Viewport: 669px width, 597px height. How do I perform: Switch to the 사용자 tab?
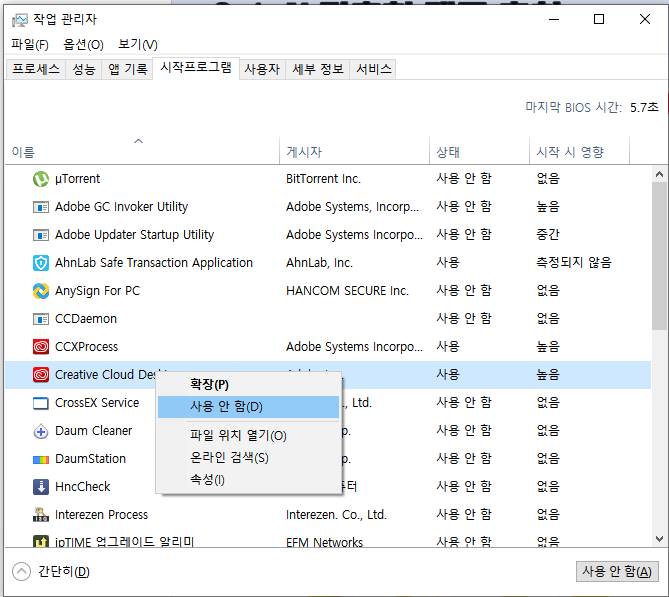point(262,69)
